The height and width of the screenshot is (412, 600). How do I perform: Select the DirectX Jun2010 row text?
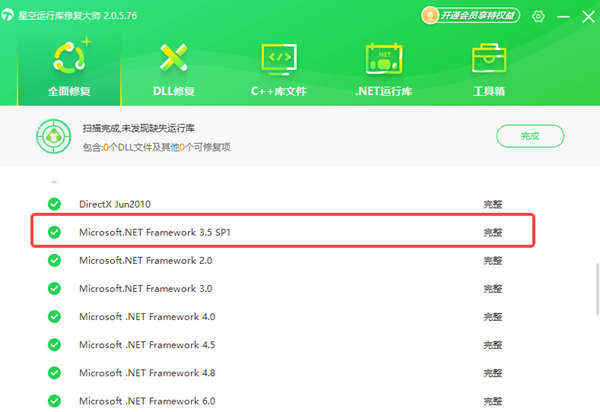pos(115,204)
